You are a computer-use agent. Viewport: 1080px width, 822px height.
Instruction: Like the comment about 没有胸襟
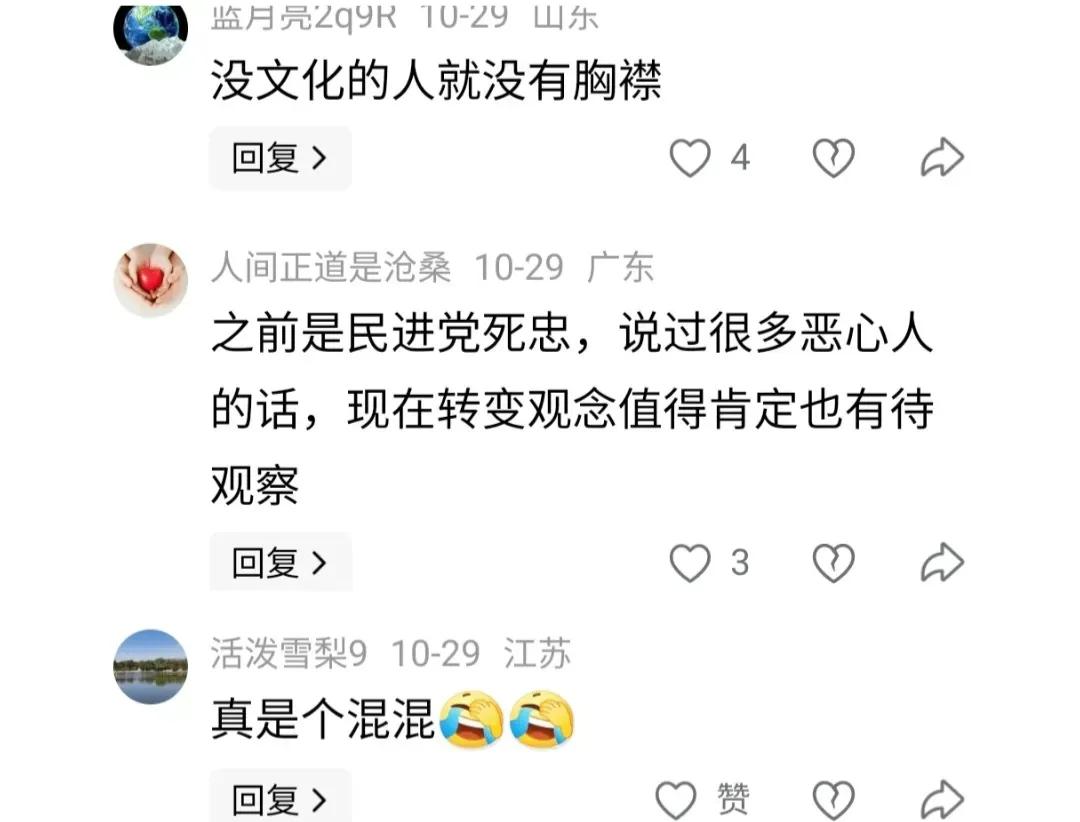pos(689,158)
